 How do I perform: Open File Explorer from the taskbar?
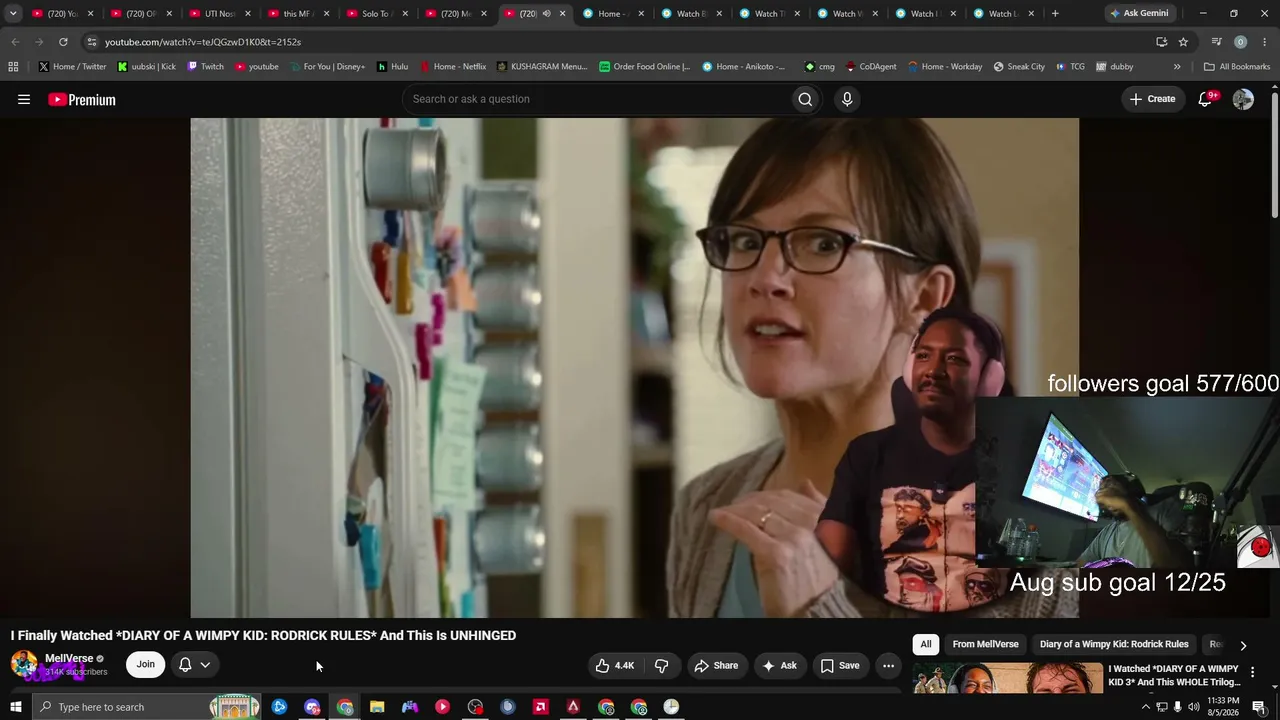[x=377, y=707]
